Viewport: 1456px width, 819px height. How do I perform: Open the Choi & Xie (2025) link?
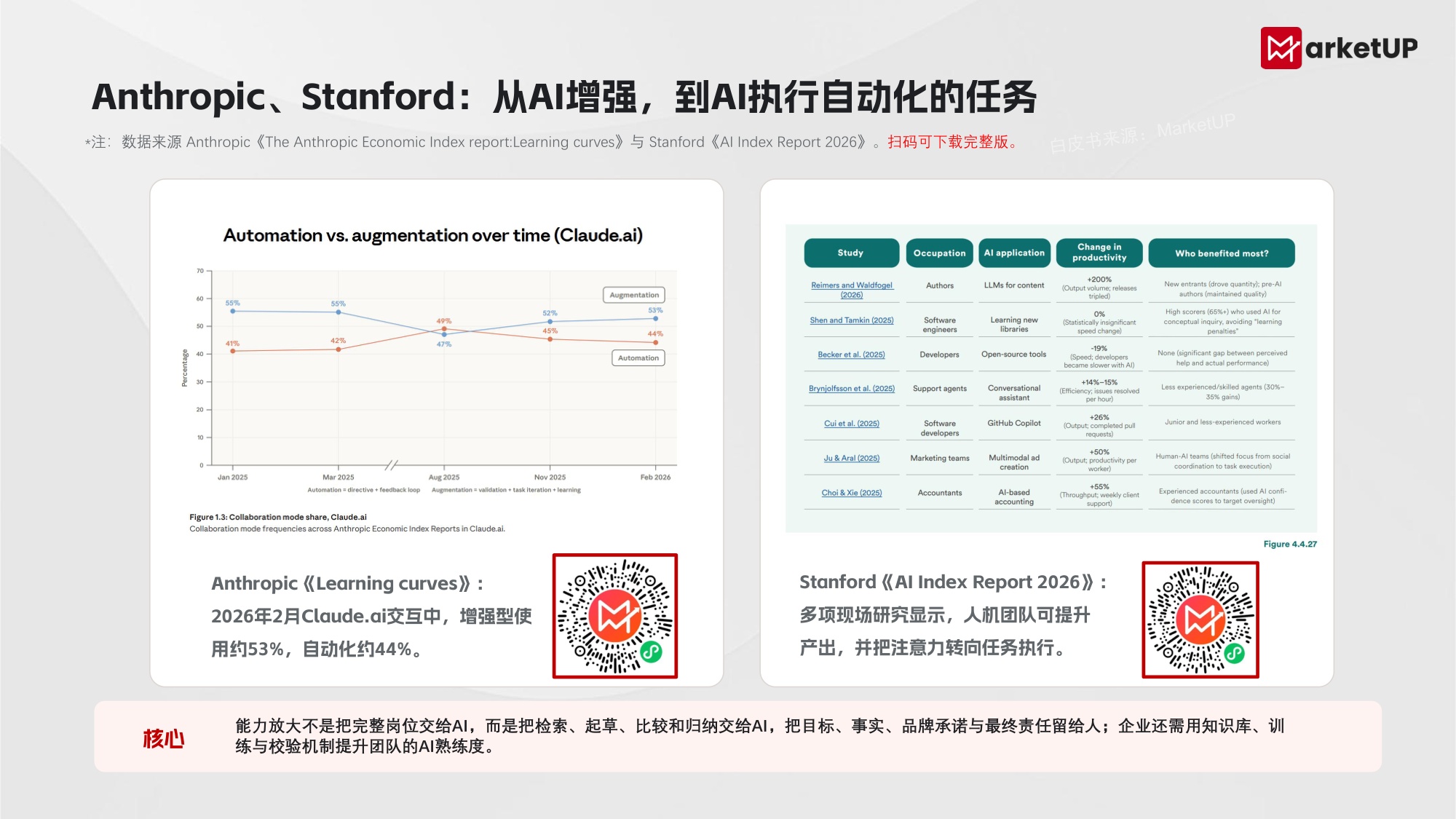[x=852, y=493]
